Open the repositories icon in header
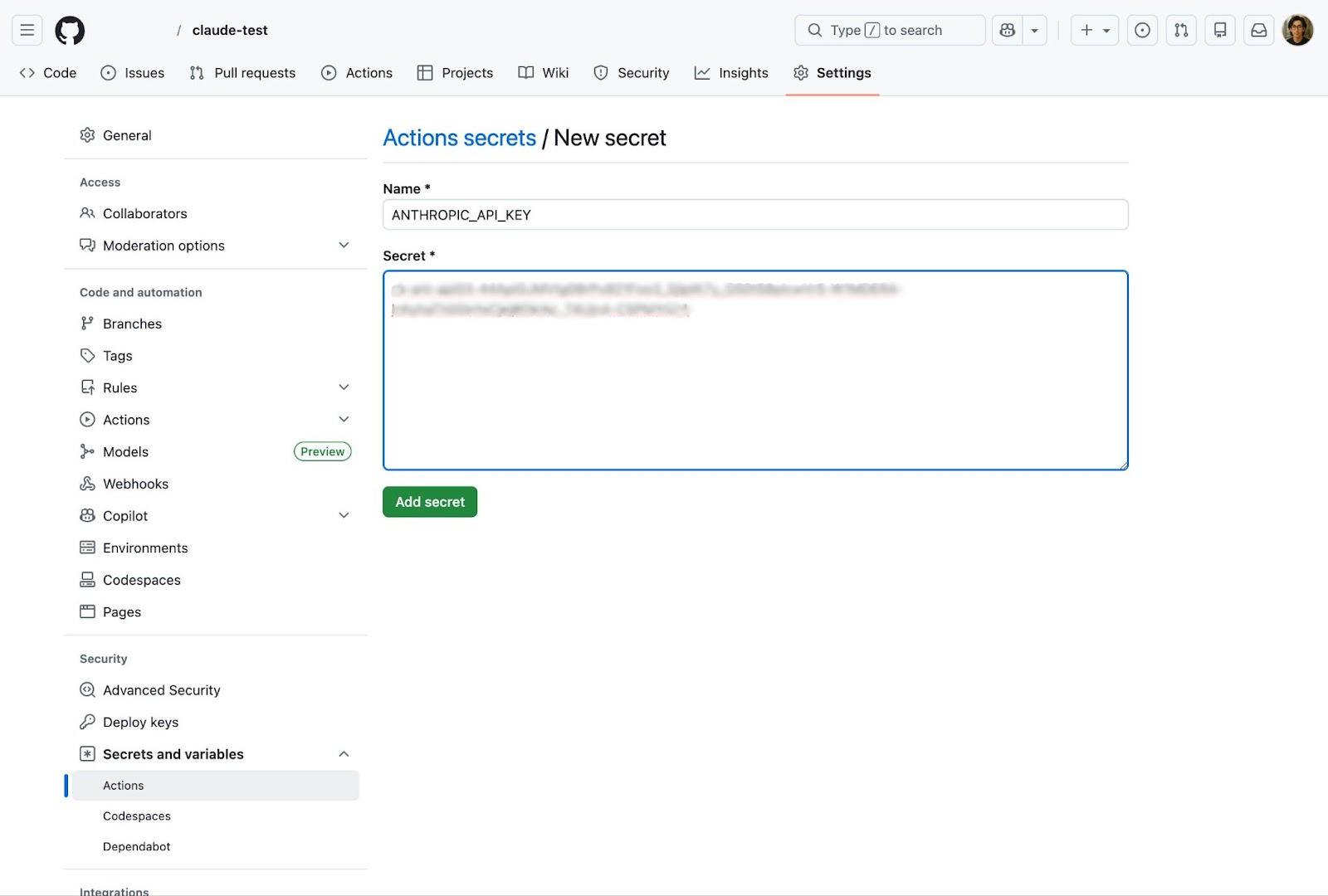This screenshot has width=1328, height=896. tap(1220, 30)
